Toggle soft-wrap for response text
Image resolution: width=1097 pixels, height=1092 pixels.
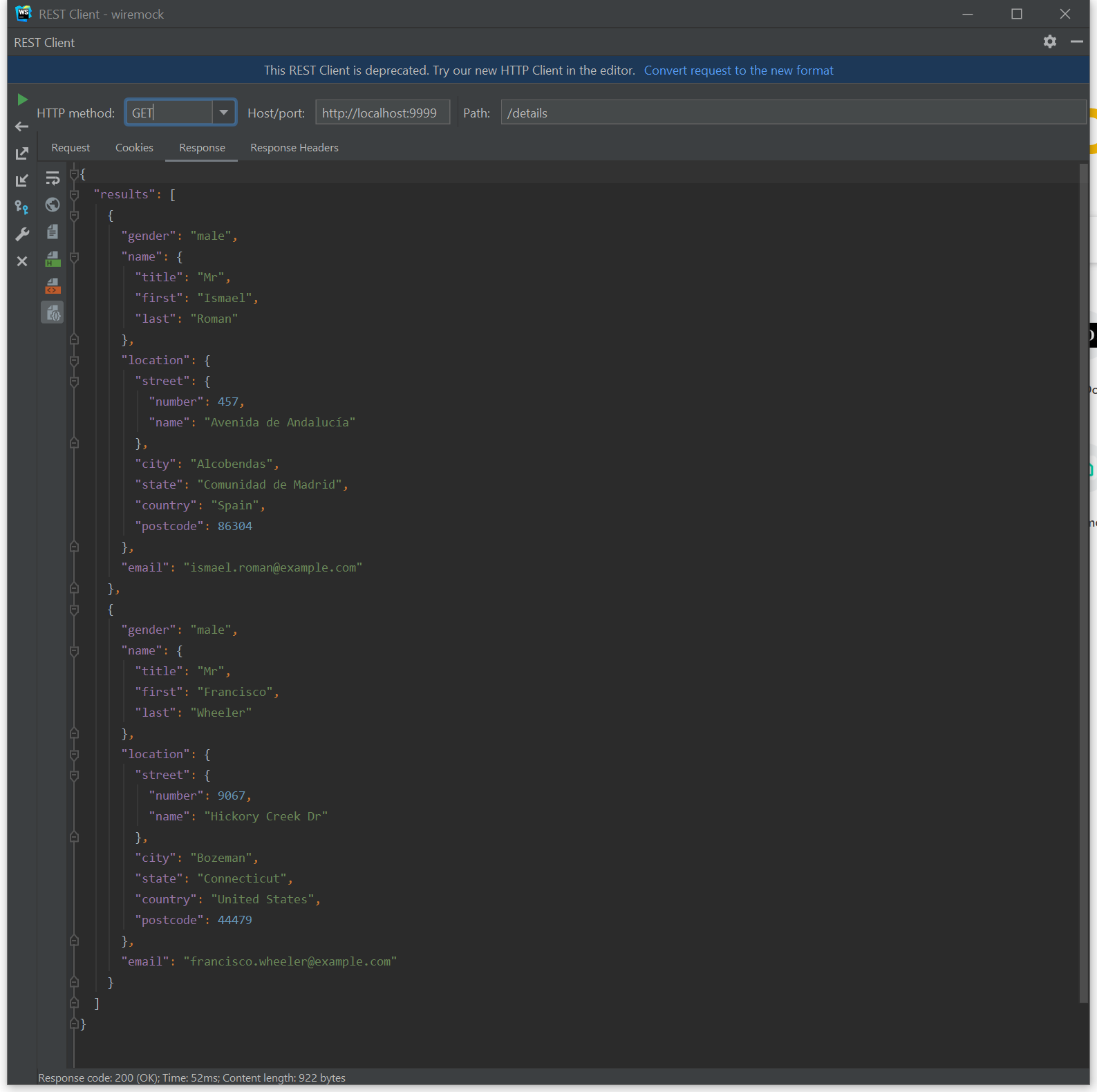tap(53, 178)
